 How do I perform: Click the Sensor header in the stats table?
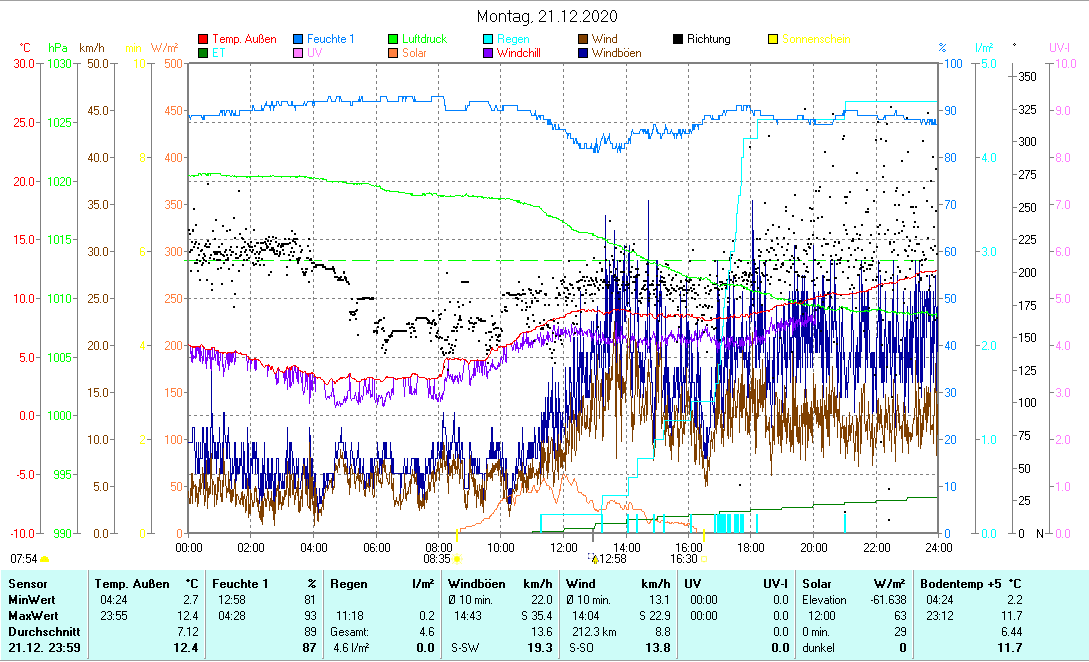[x=27, y=582]
